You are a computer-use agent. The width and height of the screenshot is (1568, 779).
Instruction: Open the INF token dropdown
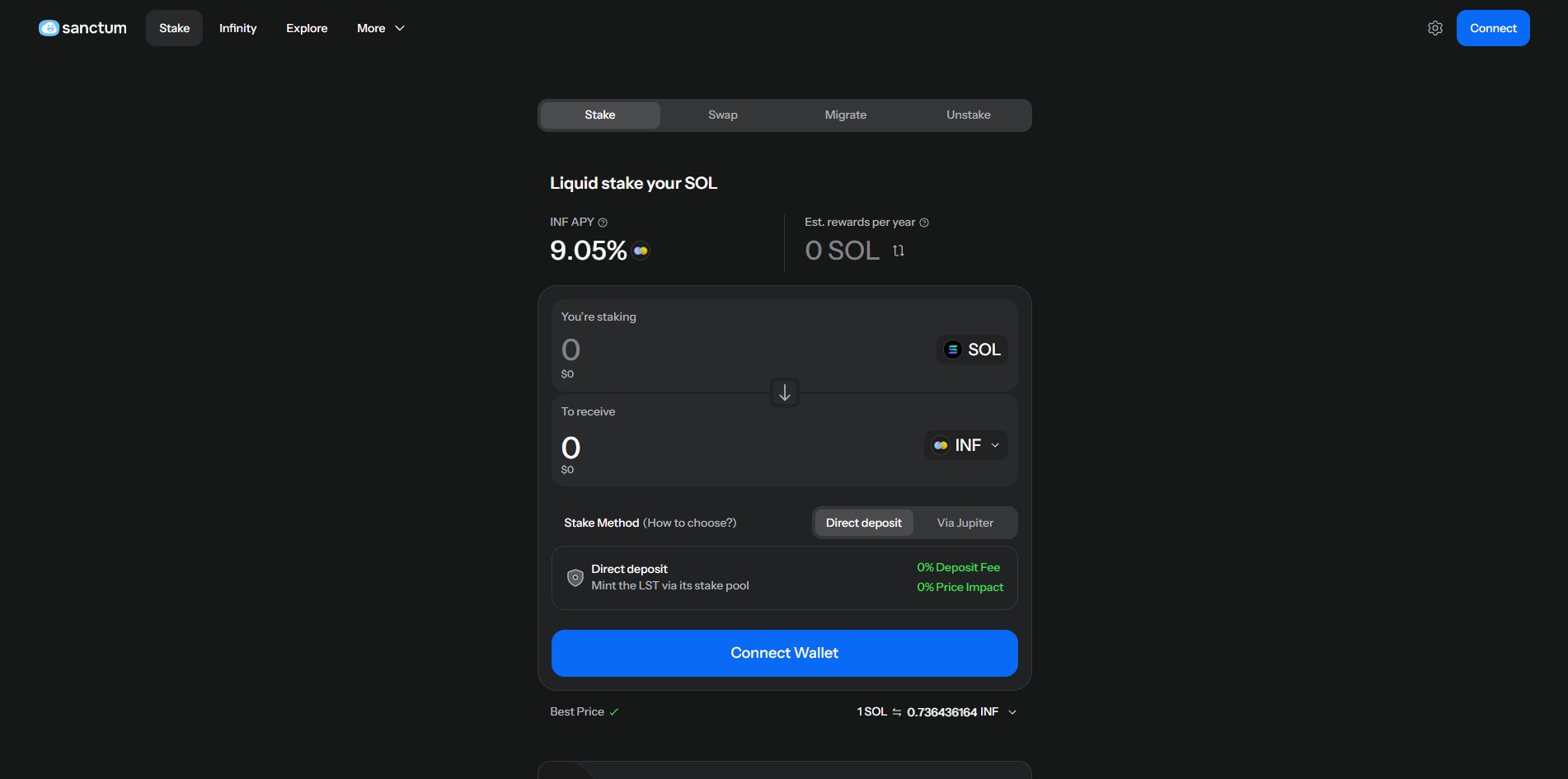[965, 445]
